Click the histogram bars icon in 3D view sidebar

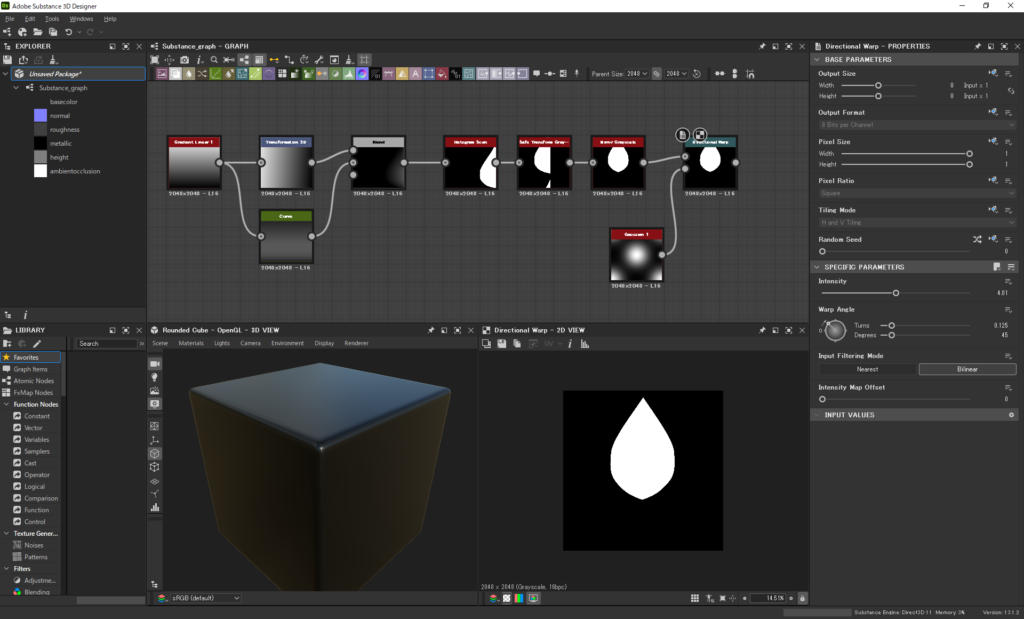(155, 507)
